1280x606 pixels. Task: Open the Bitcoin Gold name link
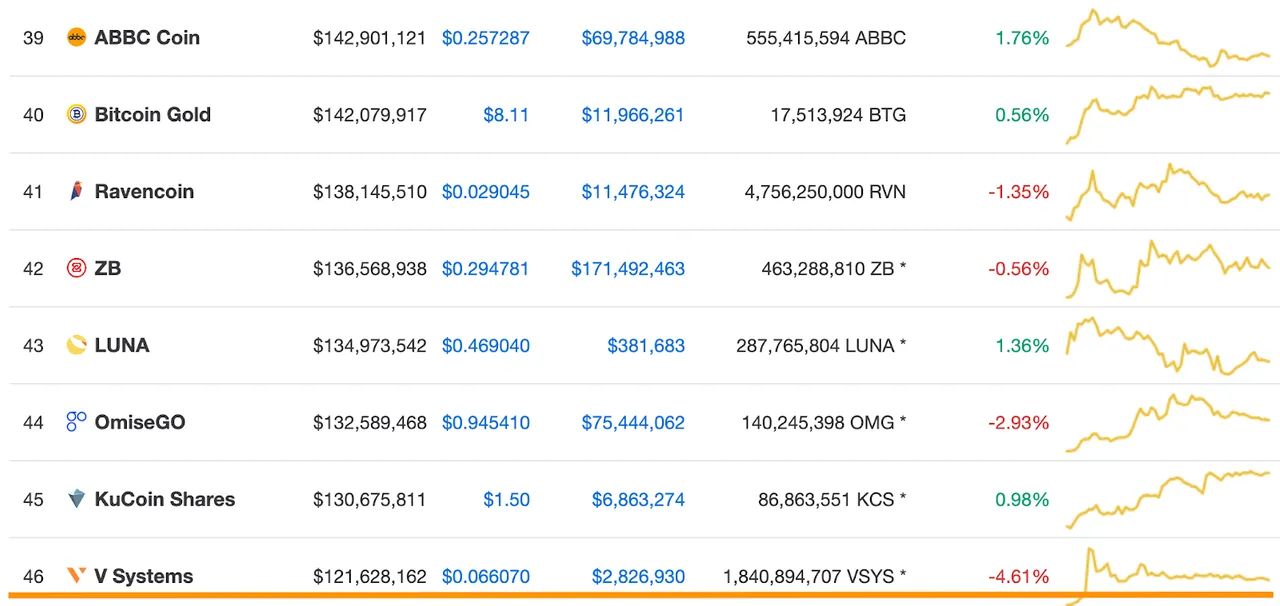point(153,115)
